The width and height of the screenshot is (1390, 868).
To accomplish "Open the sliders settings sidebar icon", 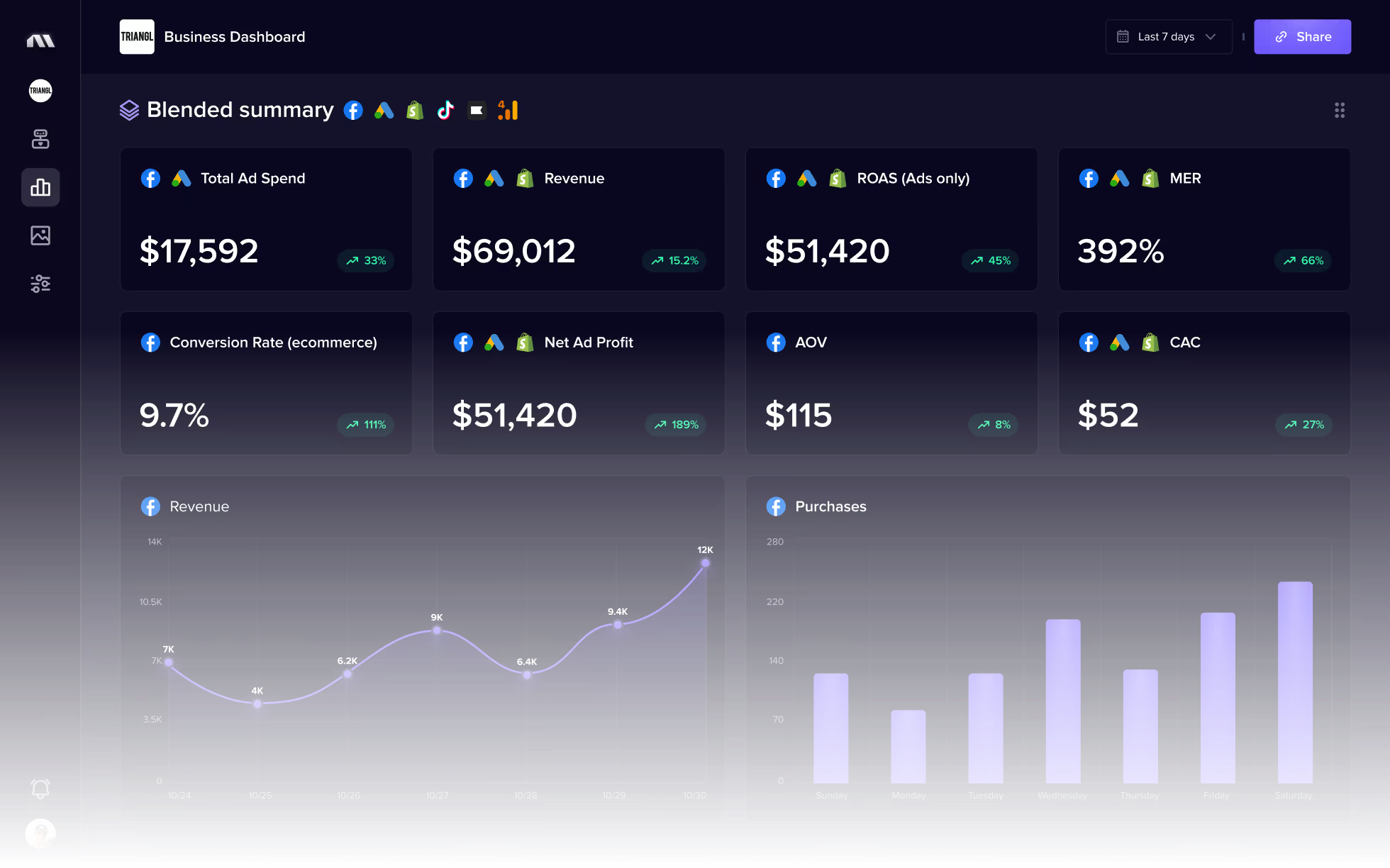I will [x=40, y=284].
